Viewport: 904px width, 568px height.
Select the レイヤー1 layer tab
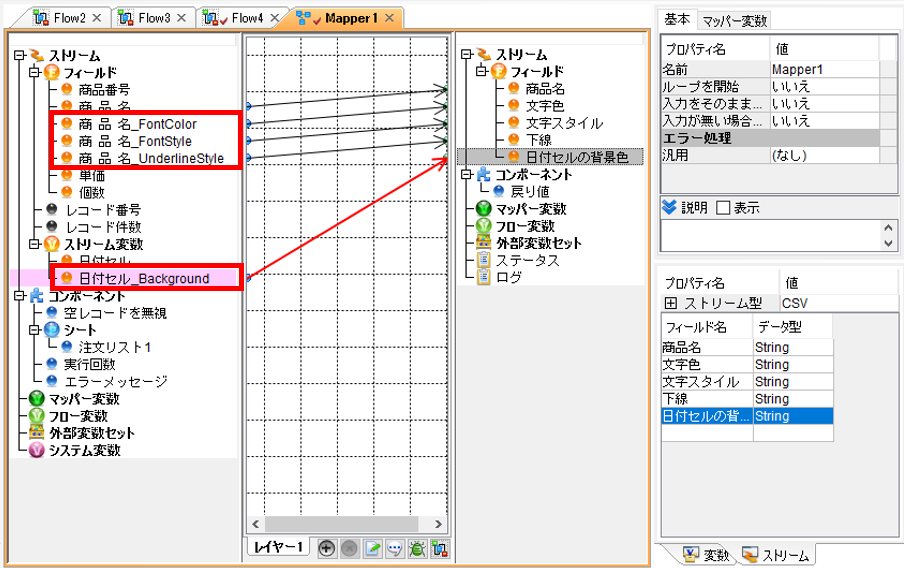[278, 547]
